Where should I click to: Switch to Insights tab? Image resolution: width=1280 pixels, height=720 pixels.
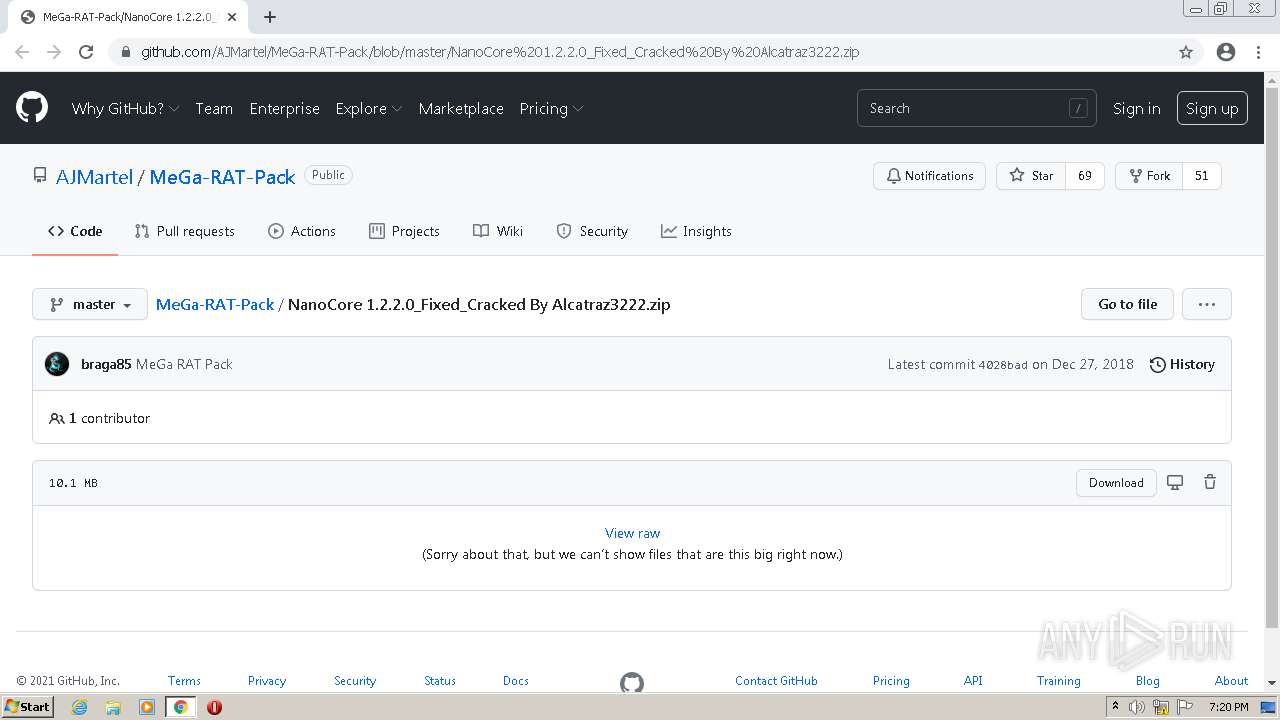coord(696,231)
